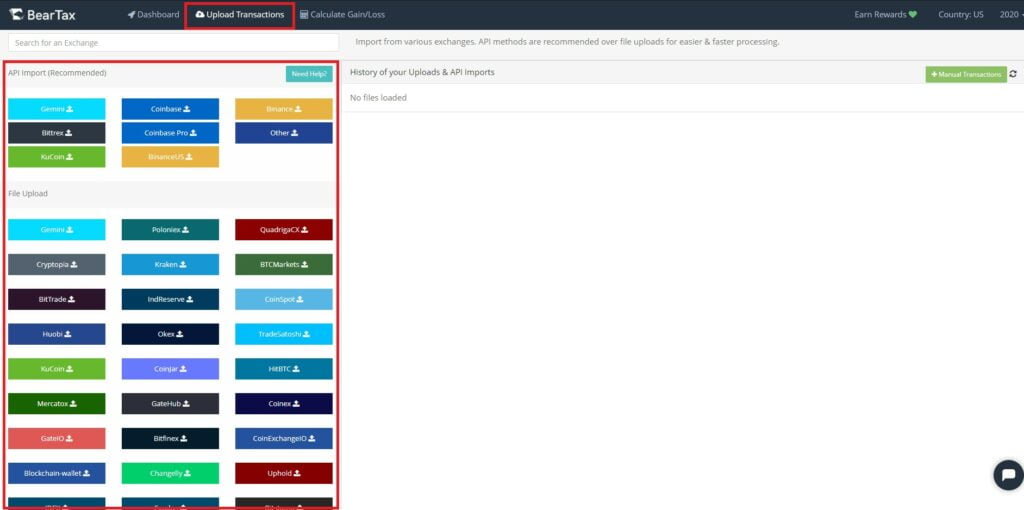This screenshot has height=510, width=1024.
Task: Open Earn Rewards link
Action: pyautogui.click(x=886, y=14)
